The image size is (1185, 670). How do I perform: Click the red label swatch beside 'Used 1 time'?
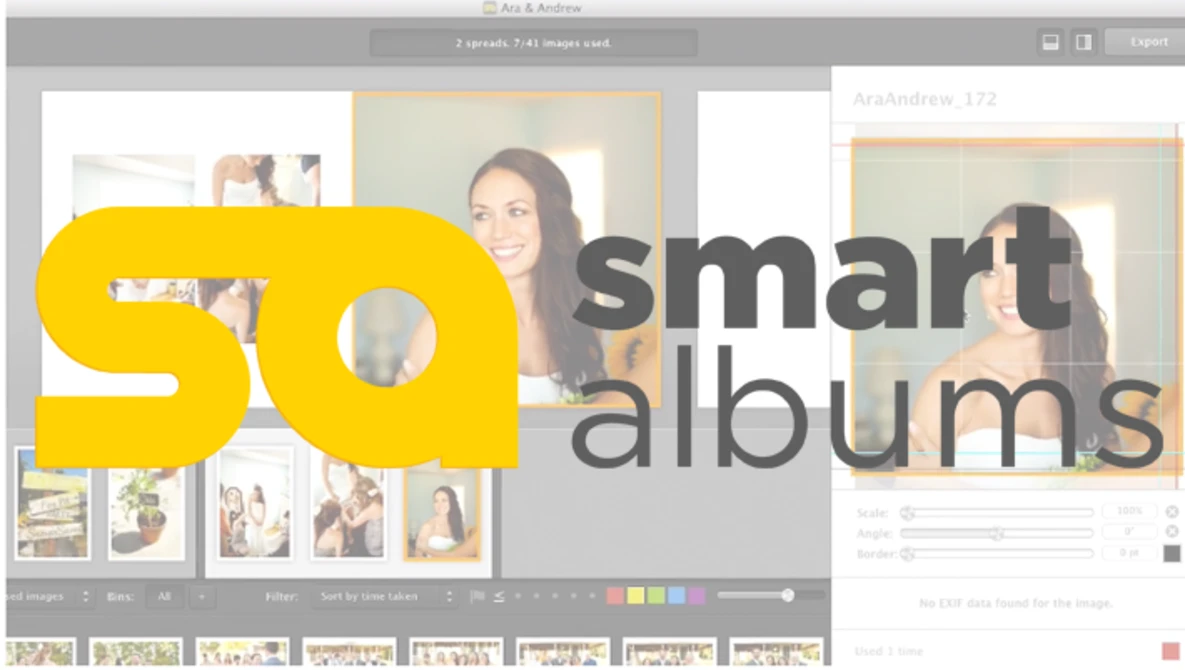click(1171, 651)
